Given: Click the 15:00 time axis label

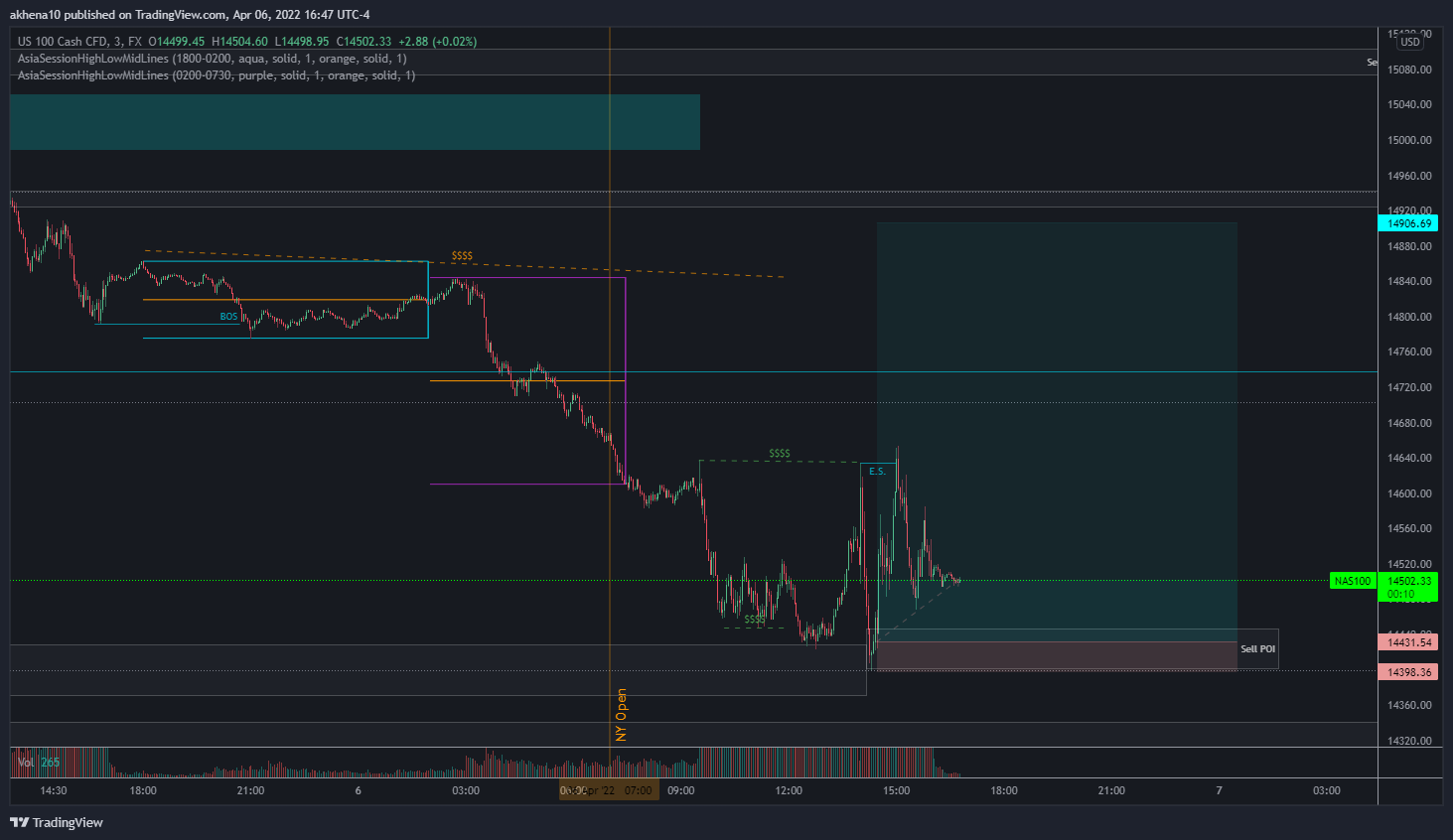Looking at the screenshot, I should (x=897, y=791).
